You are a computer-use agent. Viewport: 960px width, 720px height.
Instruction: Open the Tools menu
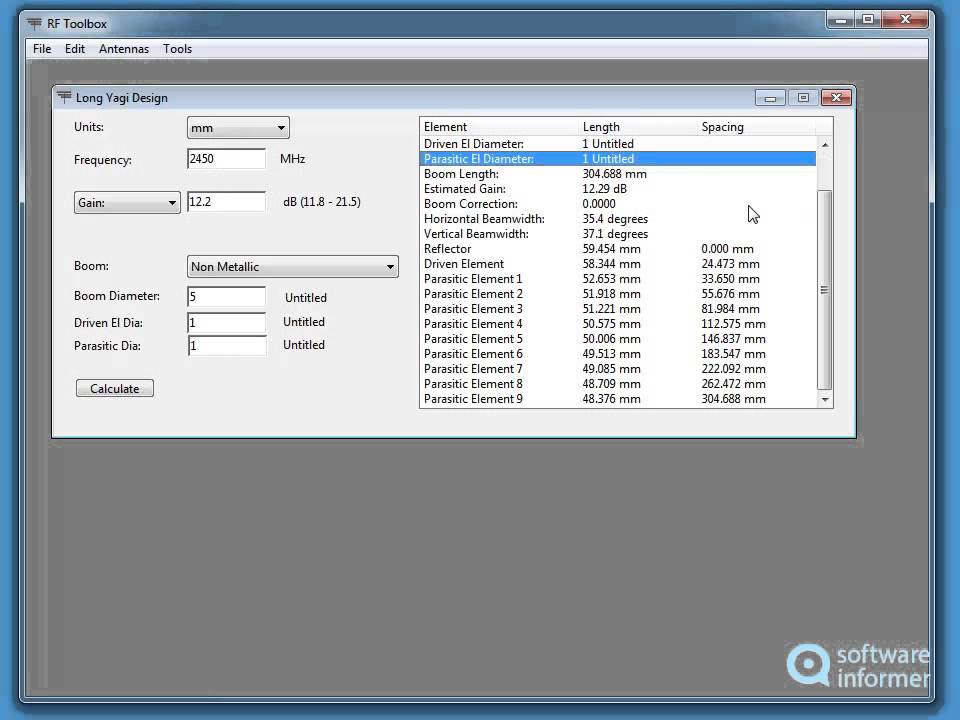click(x=178, y=49)
